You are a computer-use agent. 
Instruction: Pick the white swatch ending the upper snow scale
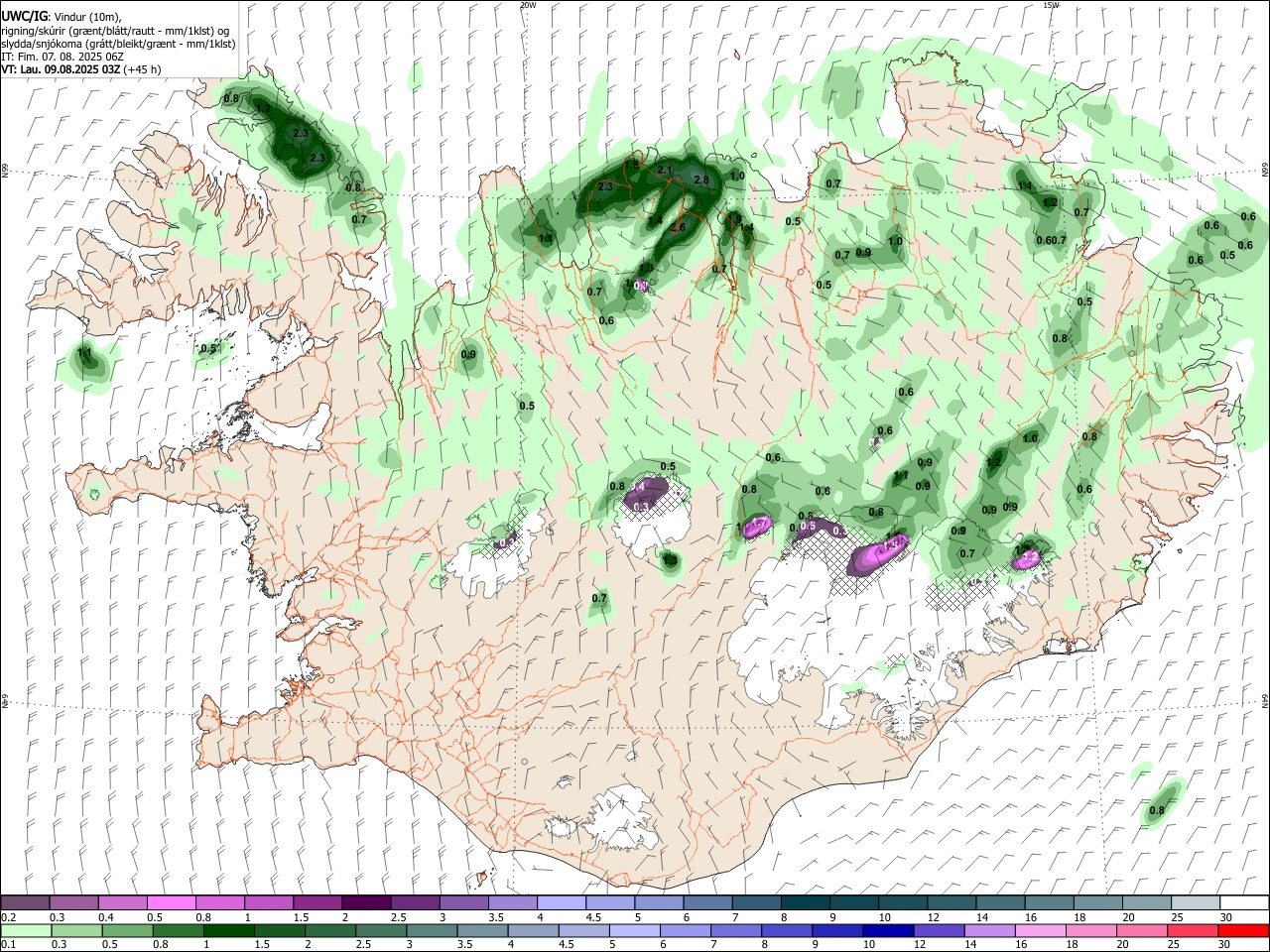(1244, 902)
